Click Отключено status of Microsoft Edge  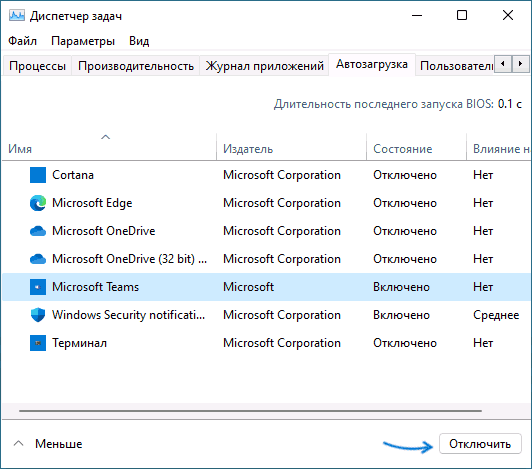(x=405, y=203)
